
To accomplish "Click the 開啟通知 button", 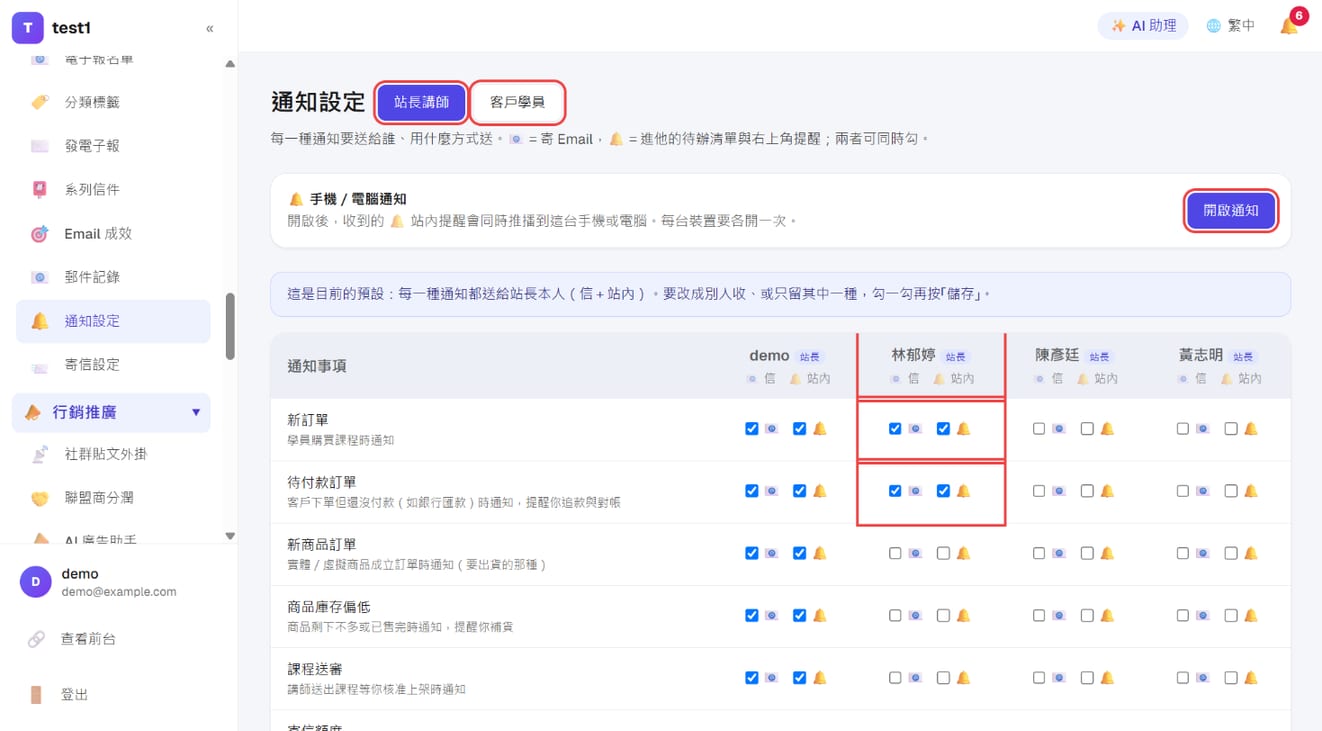I will (x=1231, y=211).
